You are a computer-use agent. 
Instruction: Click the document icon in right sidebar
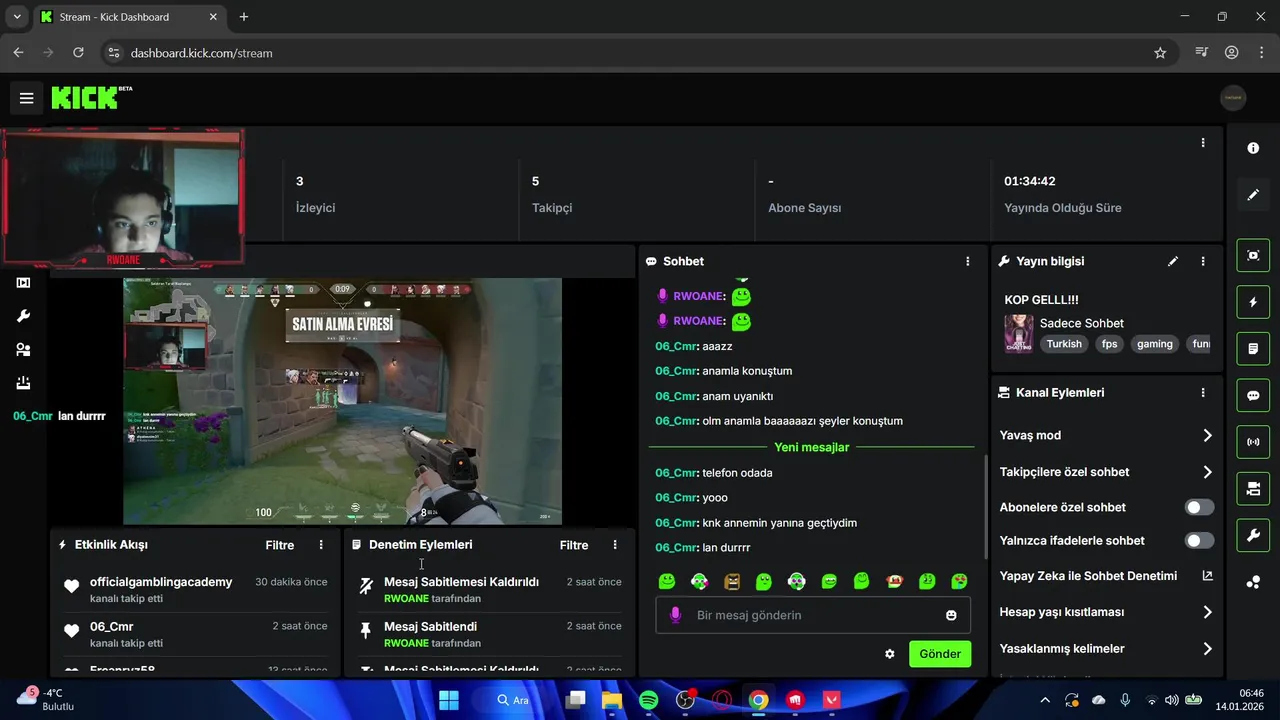[x=1253, y=349]
